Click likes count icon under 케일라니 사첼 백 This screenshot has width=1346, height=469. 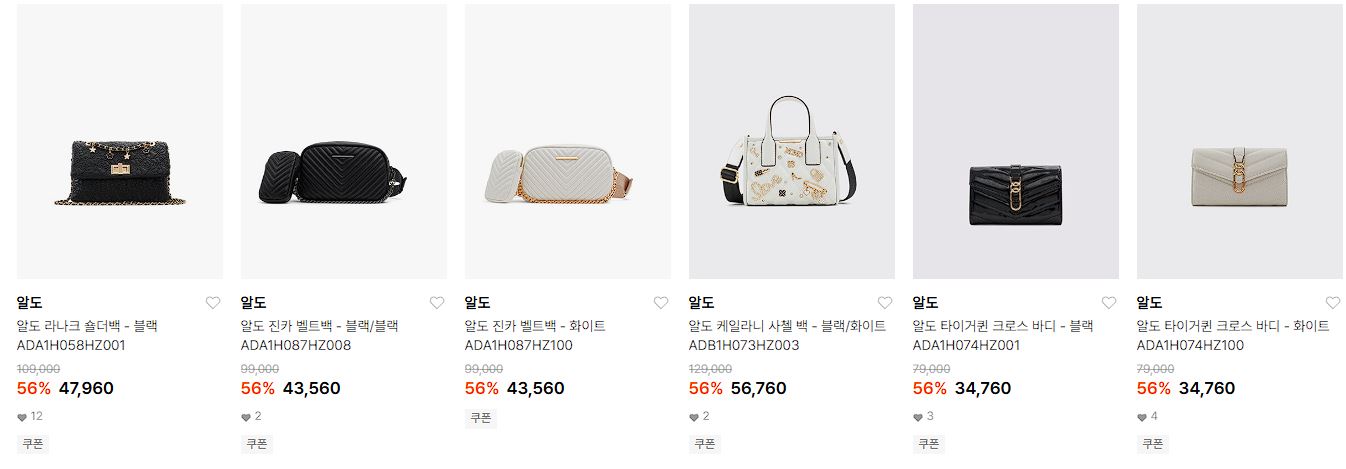click(x=694, y=417)
